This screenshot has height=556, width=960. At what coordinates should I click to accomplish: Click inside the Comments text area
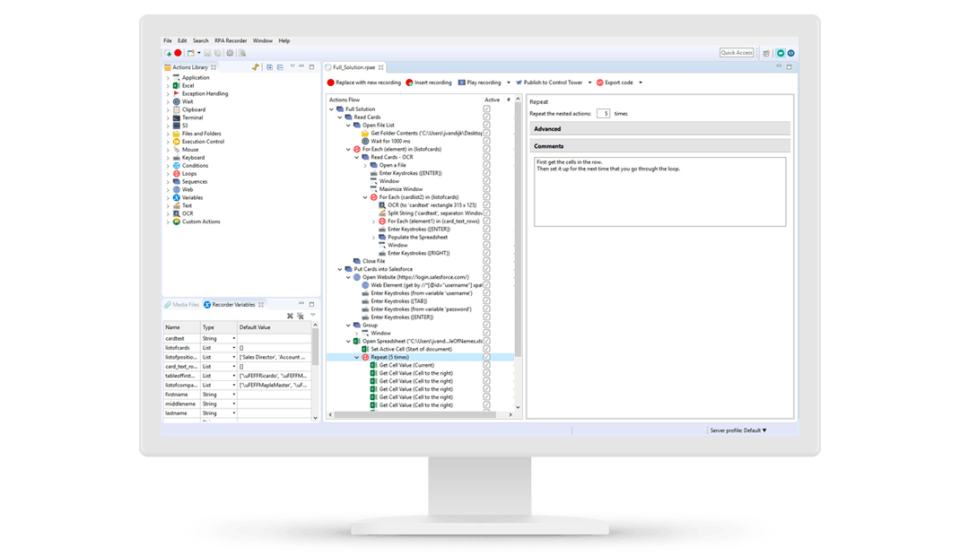660,192
